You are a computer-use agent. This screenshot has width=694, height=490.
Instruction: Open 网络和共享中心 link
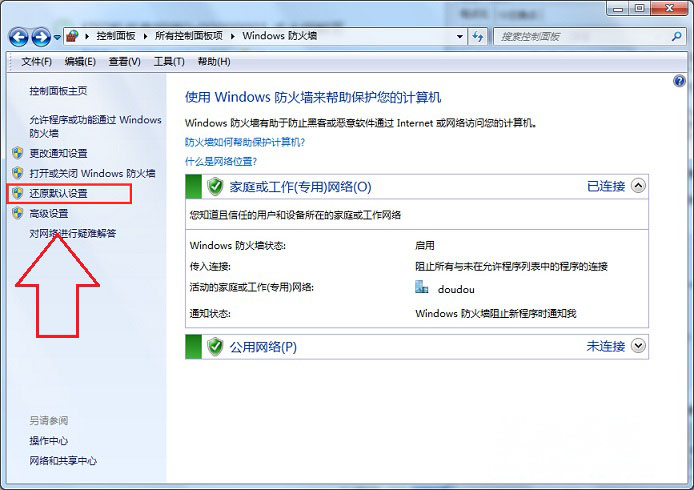coord(63,461)
